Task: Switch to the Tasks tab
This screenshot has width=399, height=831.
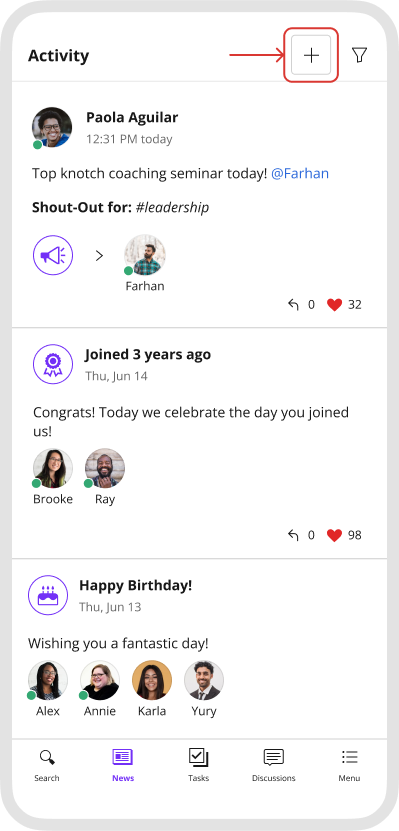Action: [199, 766]
